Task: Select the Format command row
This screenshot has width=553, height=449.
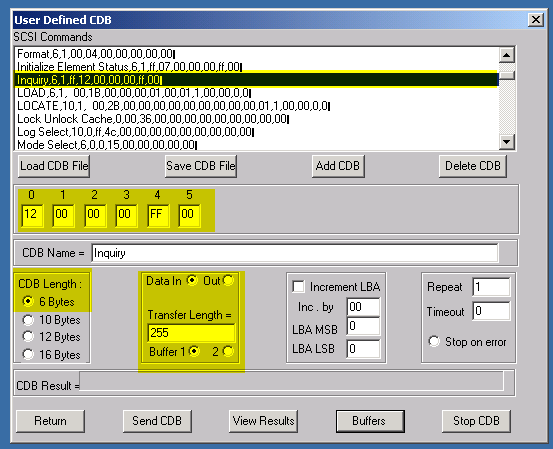Action: point(256,54)
